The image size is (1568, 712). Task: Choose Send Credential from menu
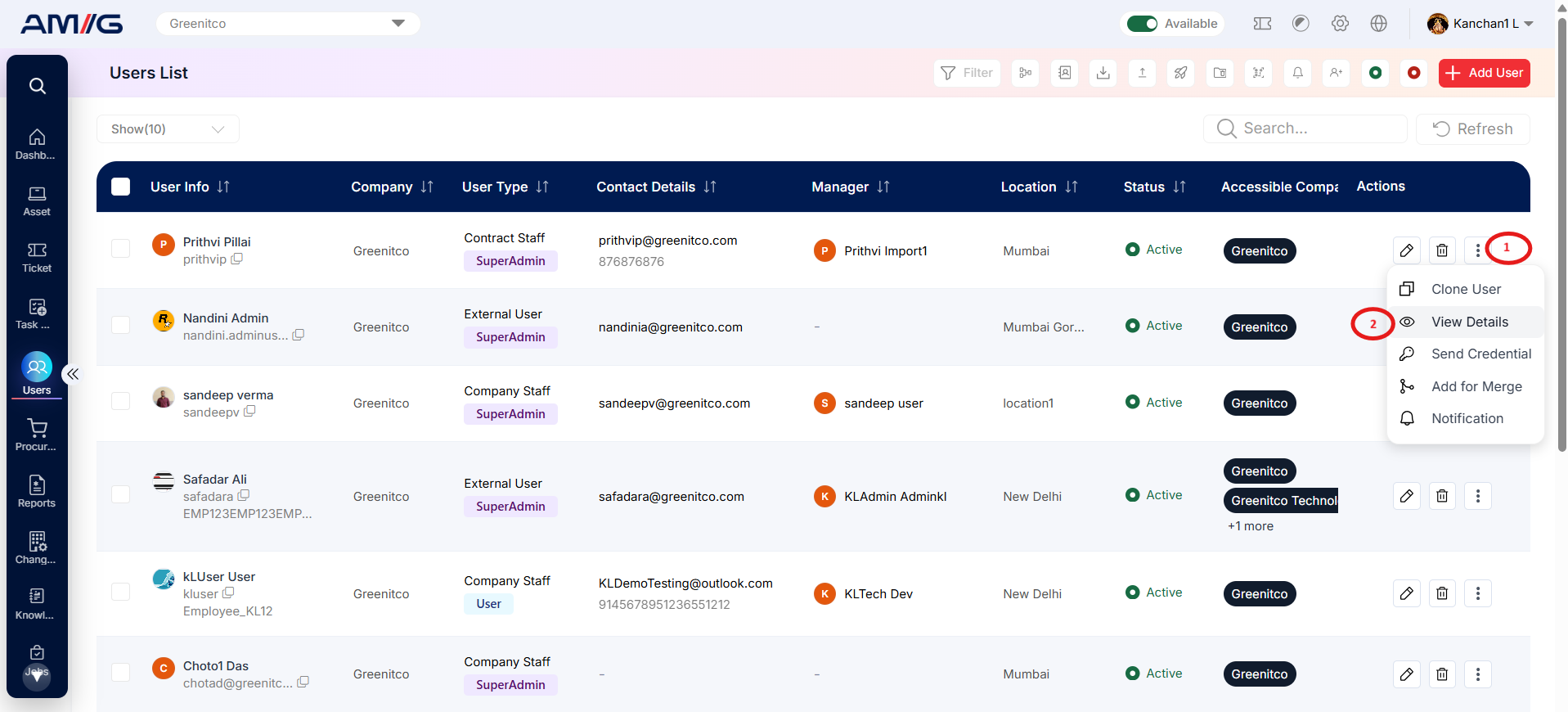[x=1466, y=354]
